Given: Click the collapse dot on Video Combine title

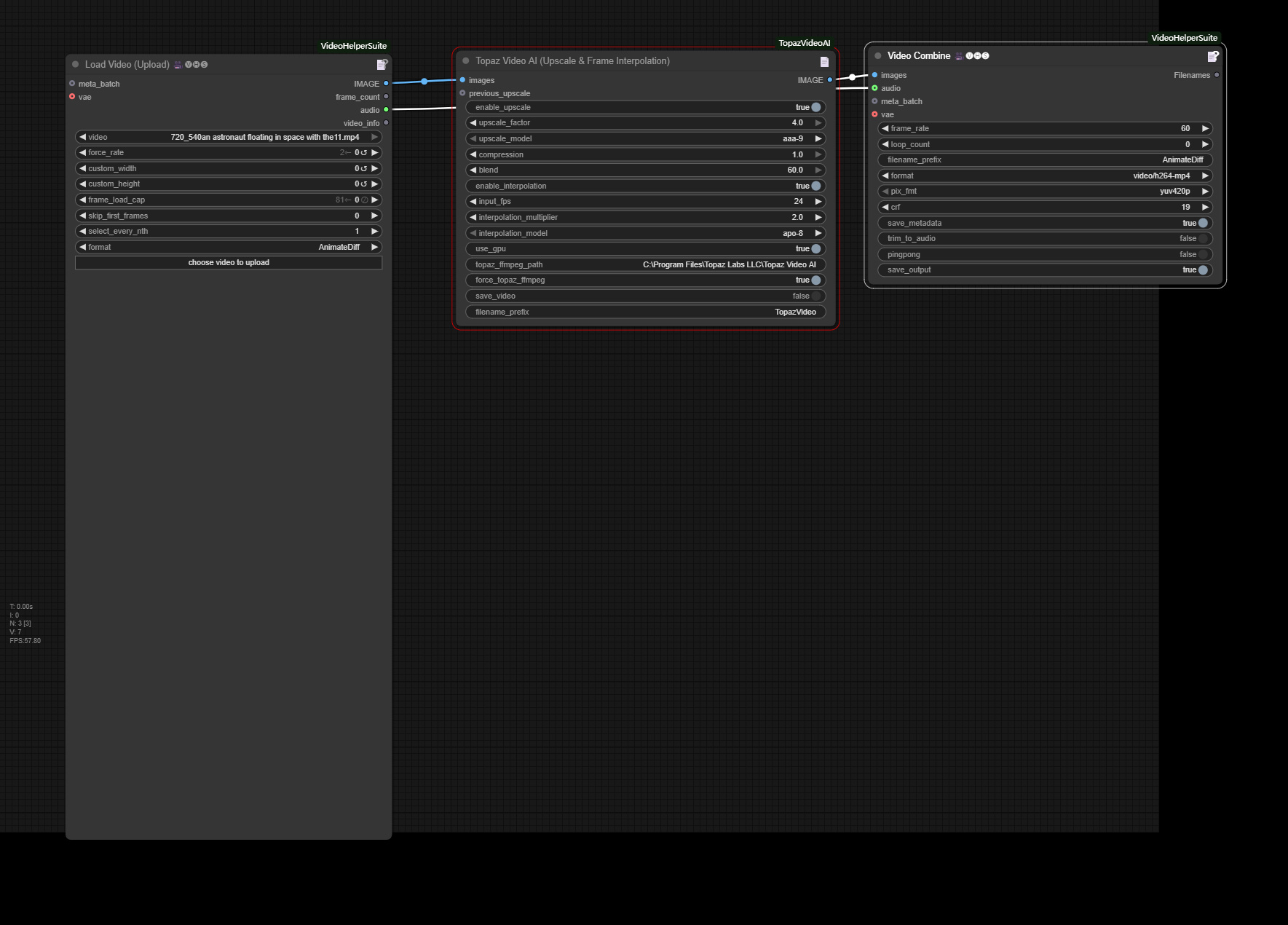Looking at the screenshot, I should pos(877,55).
